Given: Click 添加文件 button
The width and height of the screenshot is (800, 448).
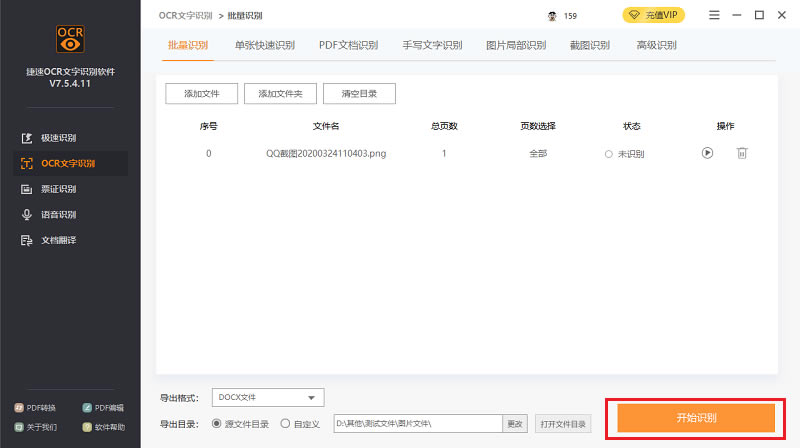Looking at the screenshot, I should pyautogui.click(x=202, y=93).
